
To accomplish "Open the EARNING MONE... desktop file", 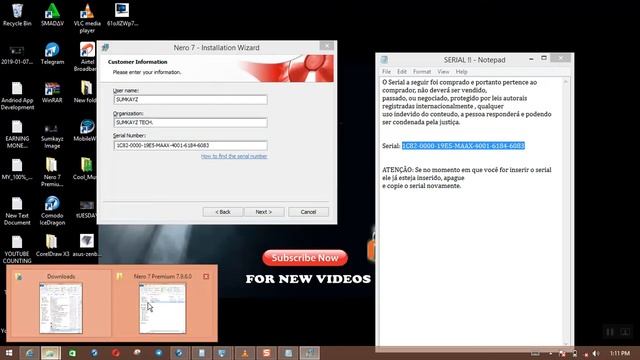I will pos(17,134).
